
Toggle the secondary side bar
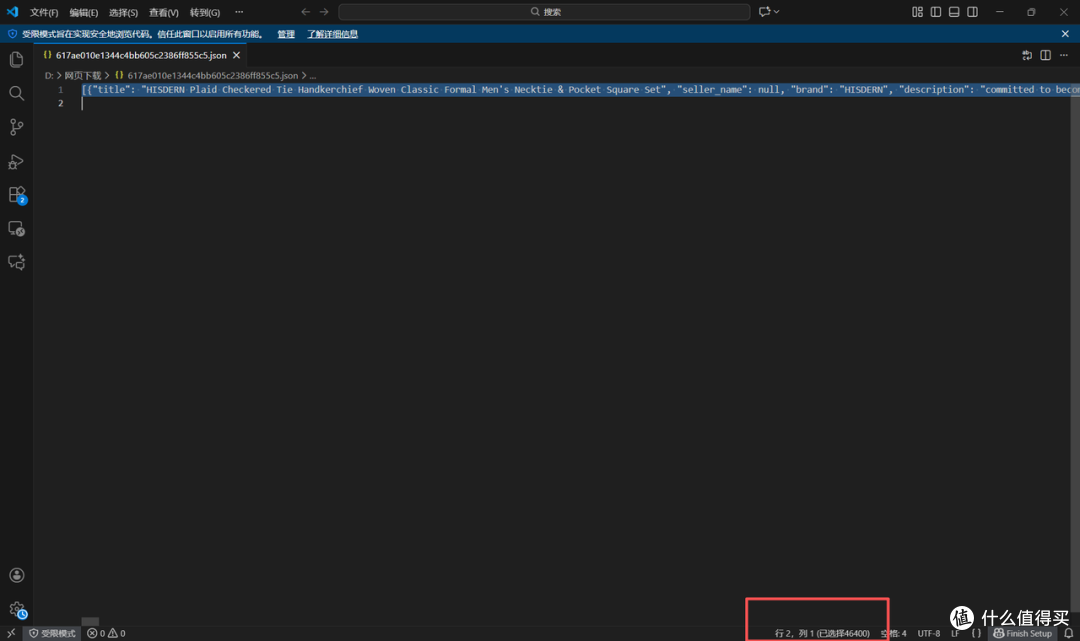973,12
